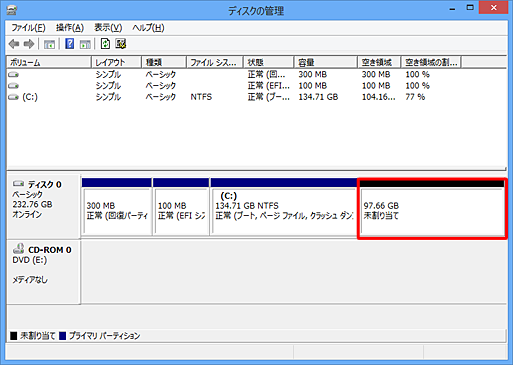Sort by the 空き領域 column header
The height and width of the screenshot is (365, 513).
(379, 62)
